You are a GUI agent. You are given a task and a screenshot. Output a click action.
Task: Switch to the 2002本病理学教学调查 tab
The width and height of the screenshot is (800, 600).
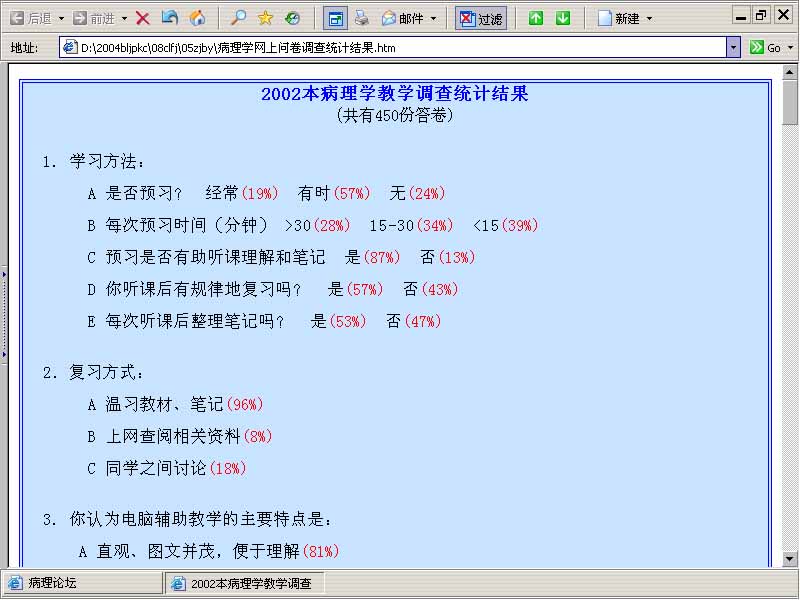coord(244,583)
